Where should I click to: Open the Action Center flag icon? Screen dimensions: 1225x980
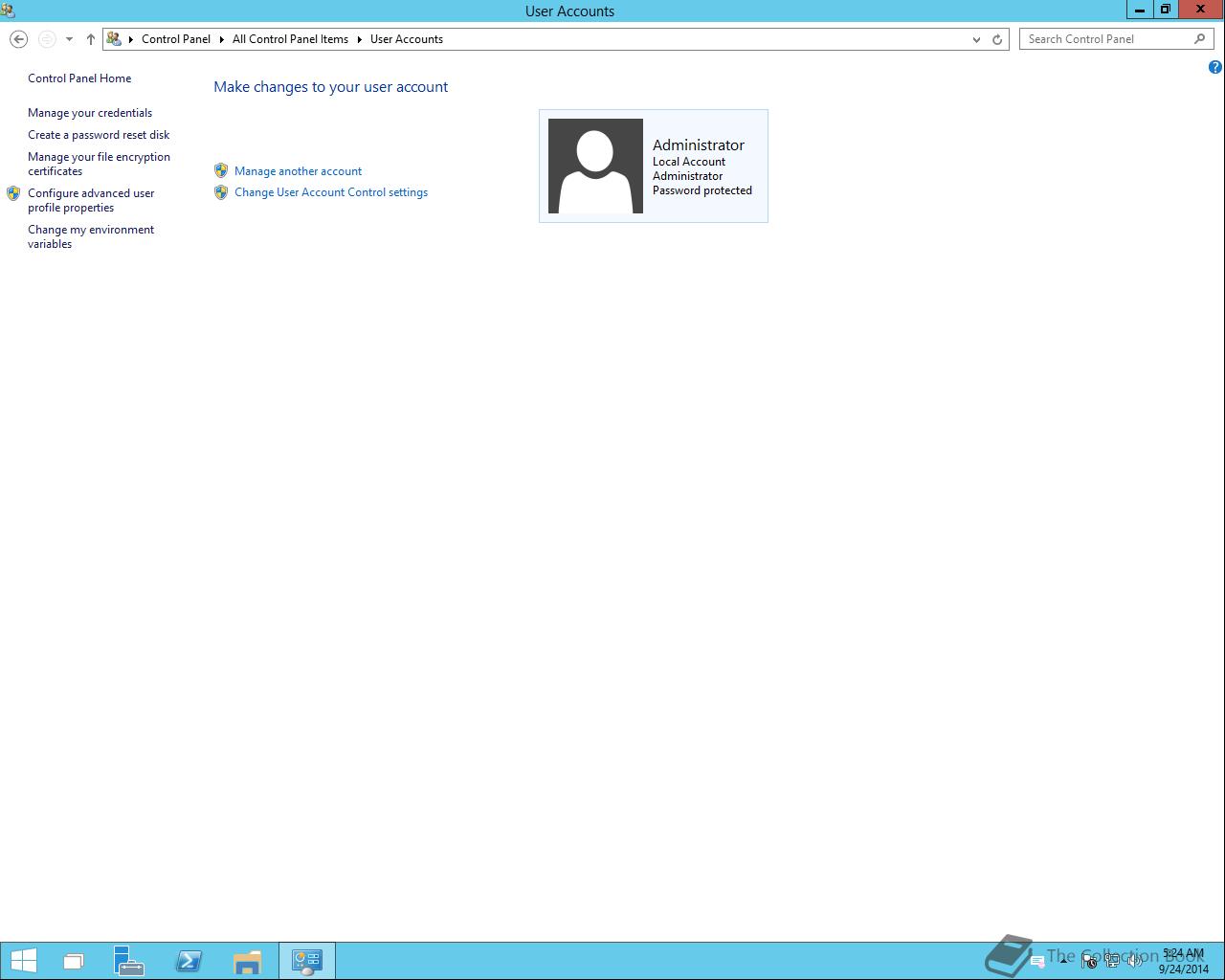pyautogui.click(x=1089, y=961)
